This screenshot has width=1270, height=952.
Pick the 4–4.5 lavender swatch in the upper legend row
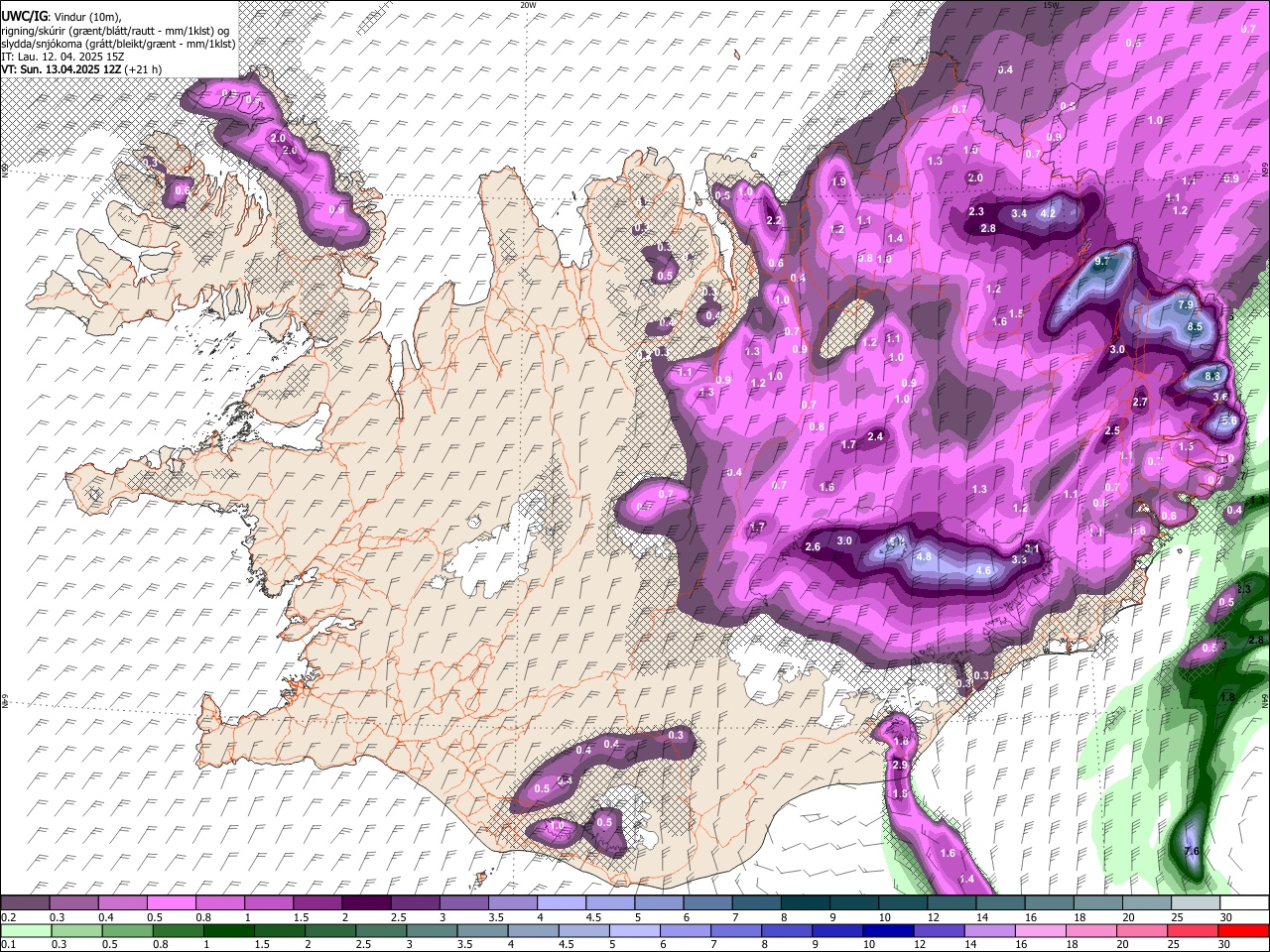pos(562,903)
